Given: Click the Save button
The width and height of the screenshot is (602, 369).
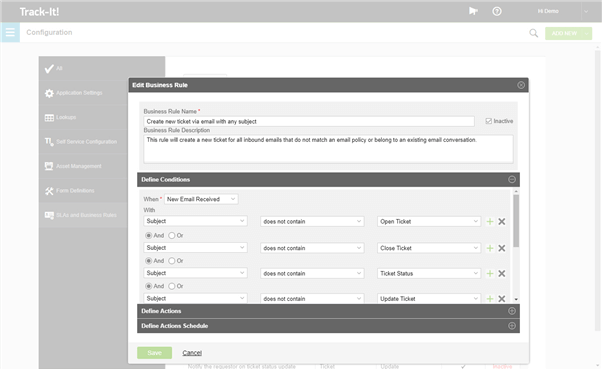Looking at the screenshot, I should (x=154, y=353).
